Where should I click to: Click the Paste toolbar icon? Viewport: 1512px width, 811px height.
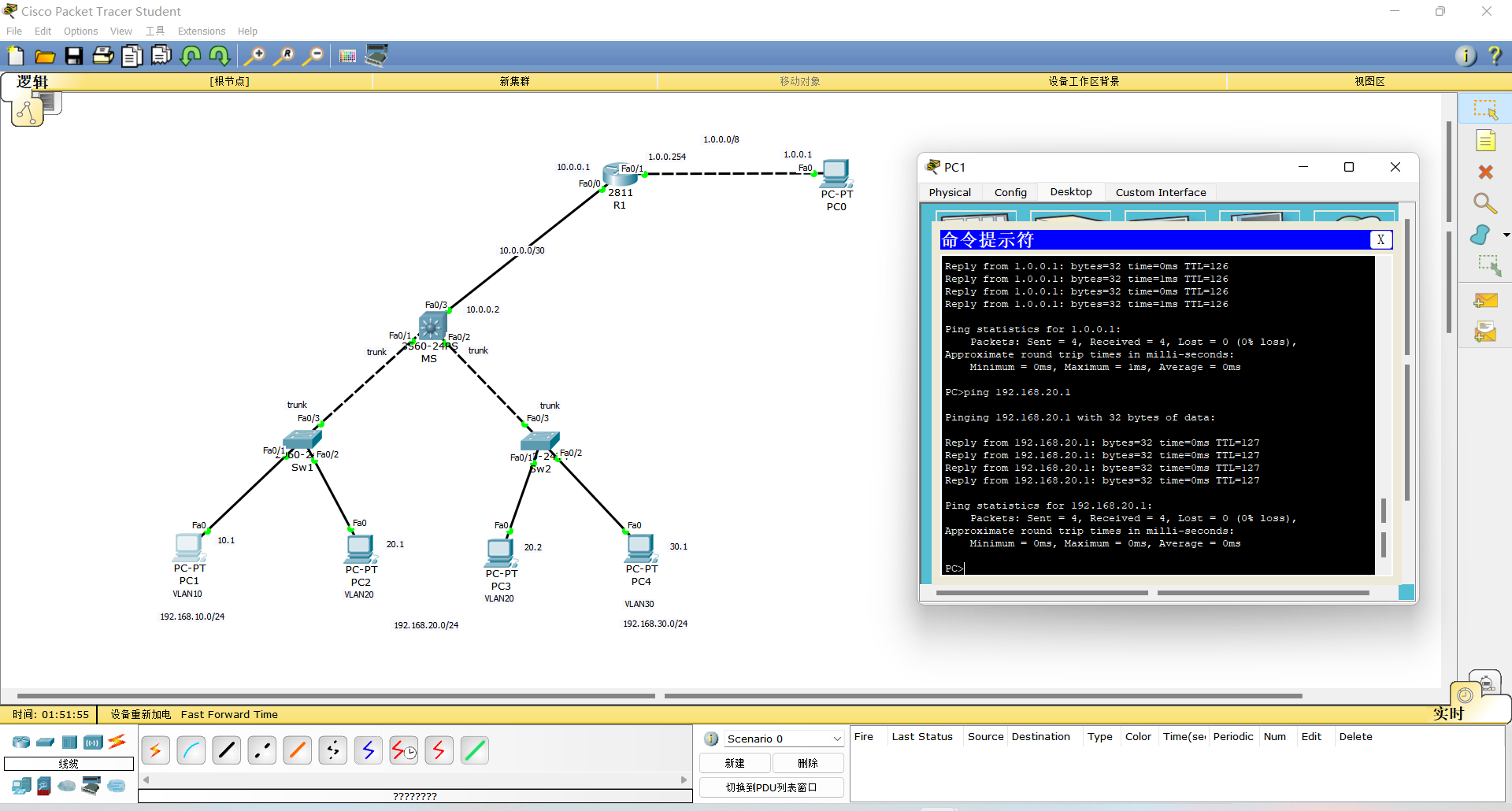[x=161, y=56]
